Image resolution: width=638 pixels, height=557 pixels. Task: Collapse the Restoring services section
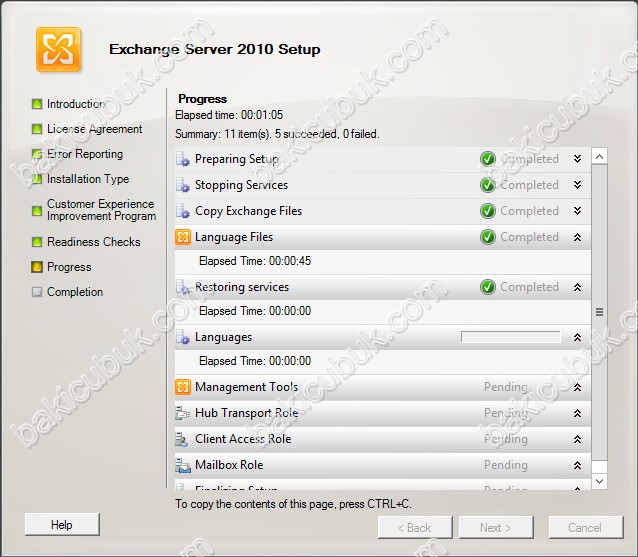(x=577, y=287)
